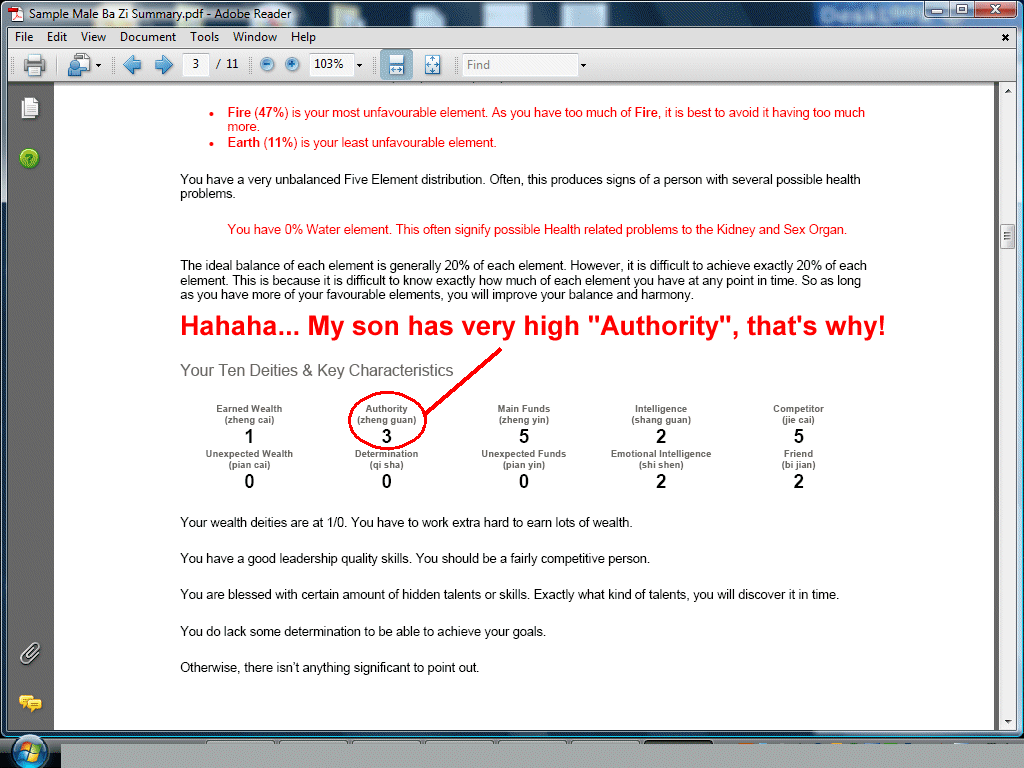
Task: Expand the Find options dropdown arrow
Action: [583, 66]
